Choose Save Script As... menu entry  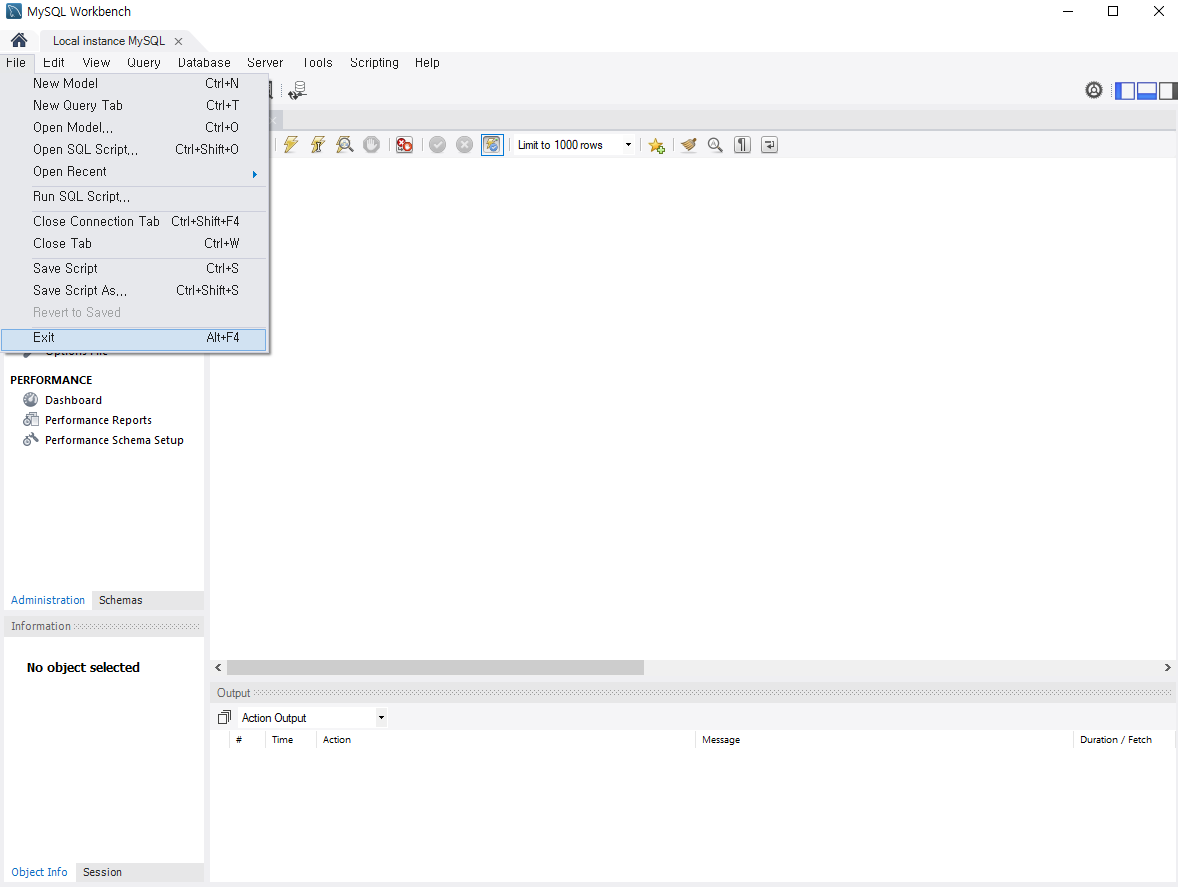pyautogui.click(x=135, y=290)
